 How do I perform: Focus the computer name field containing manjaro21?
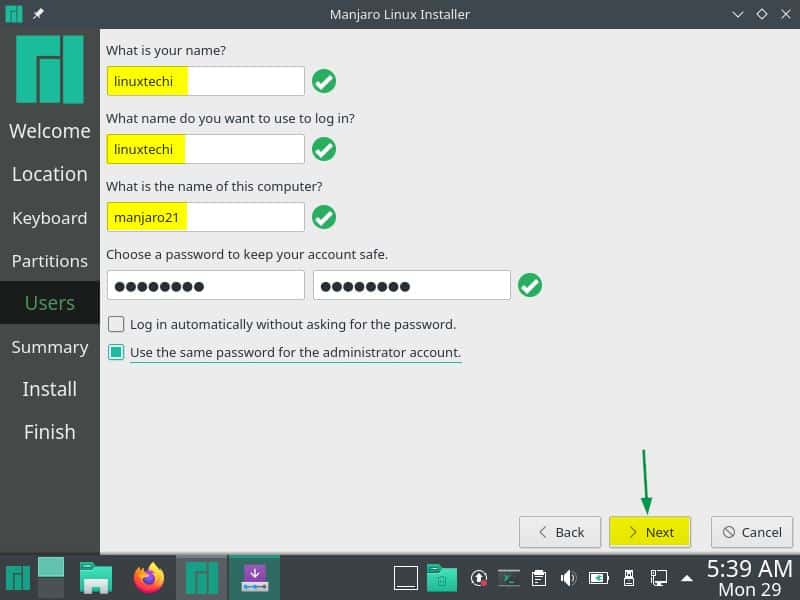coord(205,217)
